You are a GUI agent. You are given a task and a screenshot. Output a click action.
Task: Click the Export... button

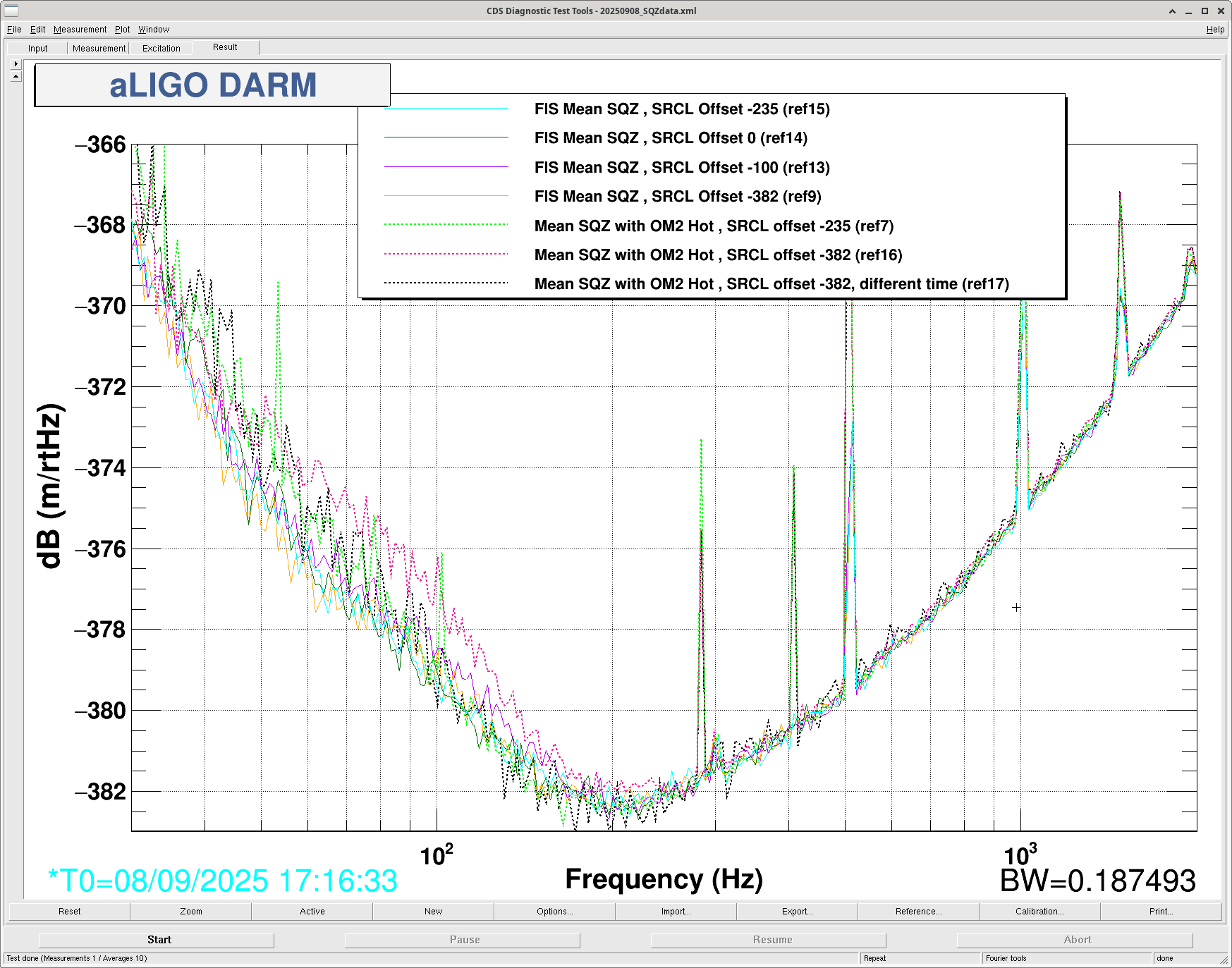(x=797, y=912)
